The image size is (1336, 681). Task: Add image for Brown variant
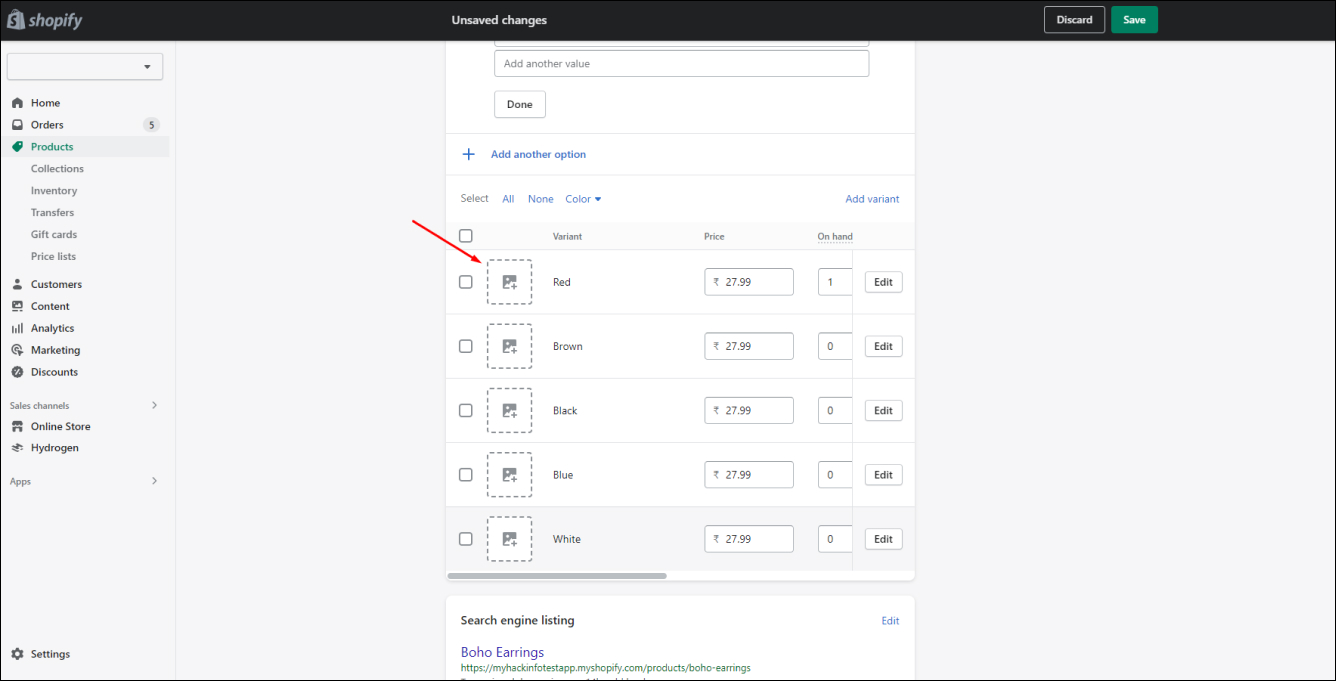click(509, 346)
